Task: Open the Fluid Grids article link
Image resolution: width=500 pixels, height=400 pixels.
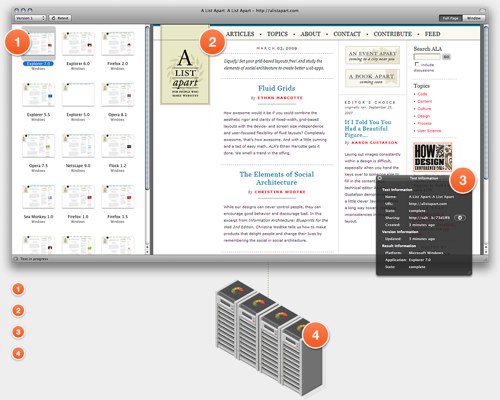Action: [x=277, y=88]
